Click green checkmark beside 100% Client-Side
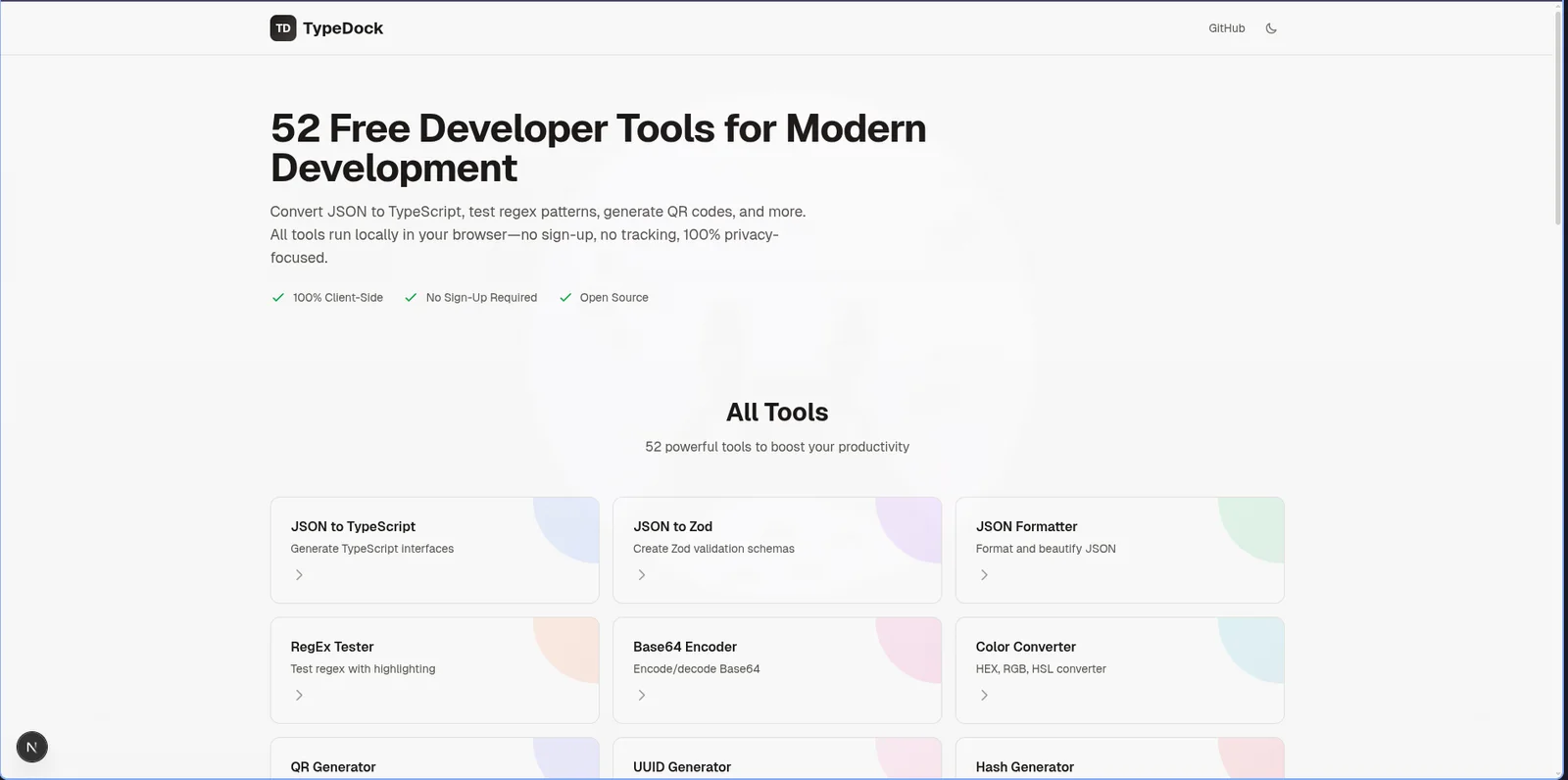 coord(278,298)
